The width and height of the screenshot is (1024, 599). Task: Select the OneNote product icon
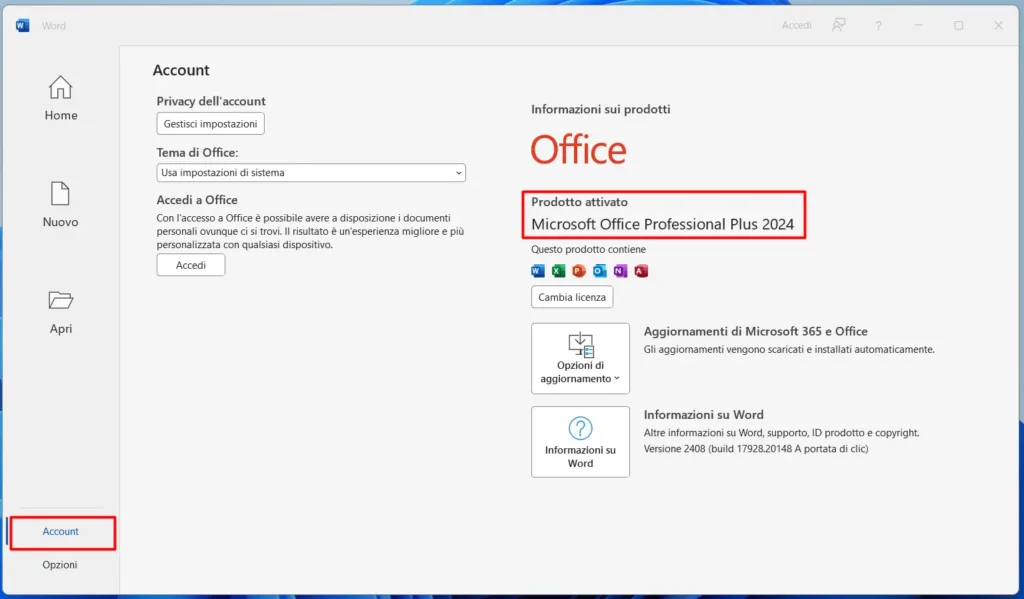point(621,270)
